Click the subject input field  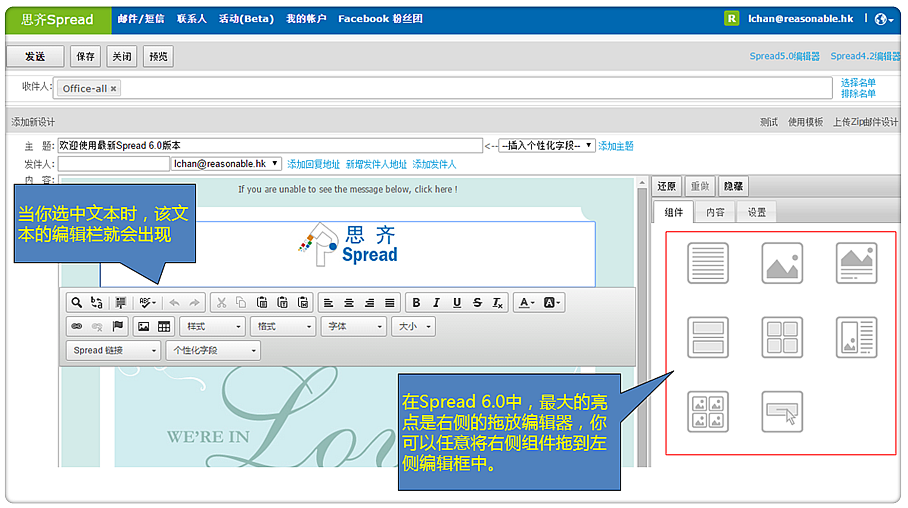point(270,145)
